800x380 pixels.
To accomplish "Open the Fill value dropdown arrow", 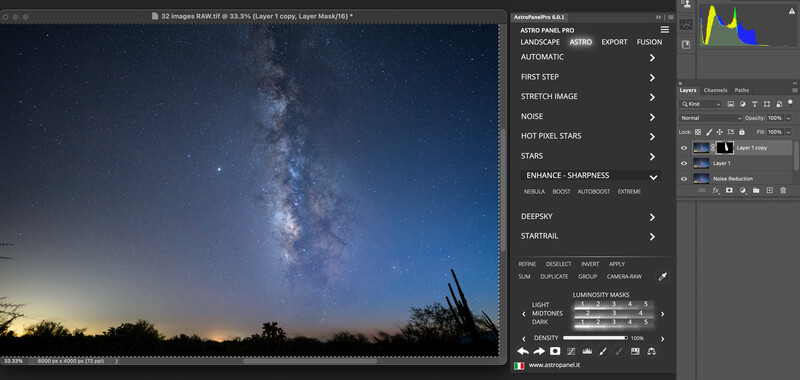I will (788, 132).
